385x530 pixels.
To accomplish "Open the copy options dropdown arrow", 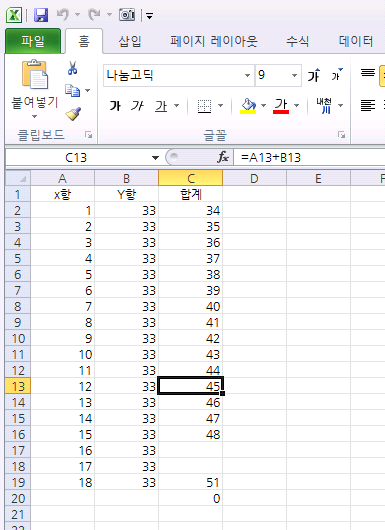I will [88, 91].
